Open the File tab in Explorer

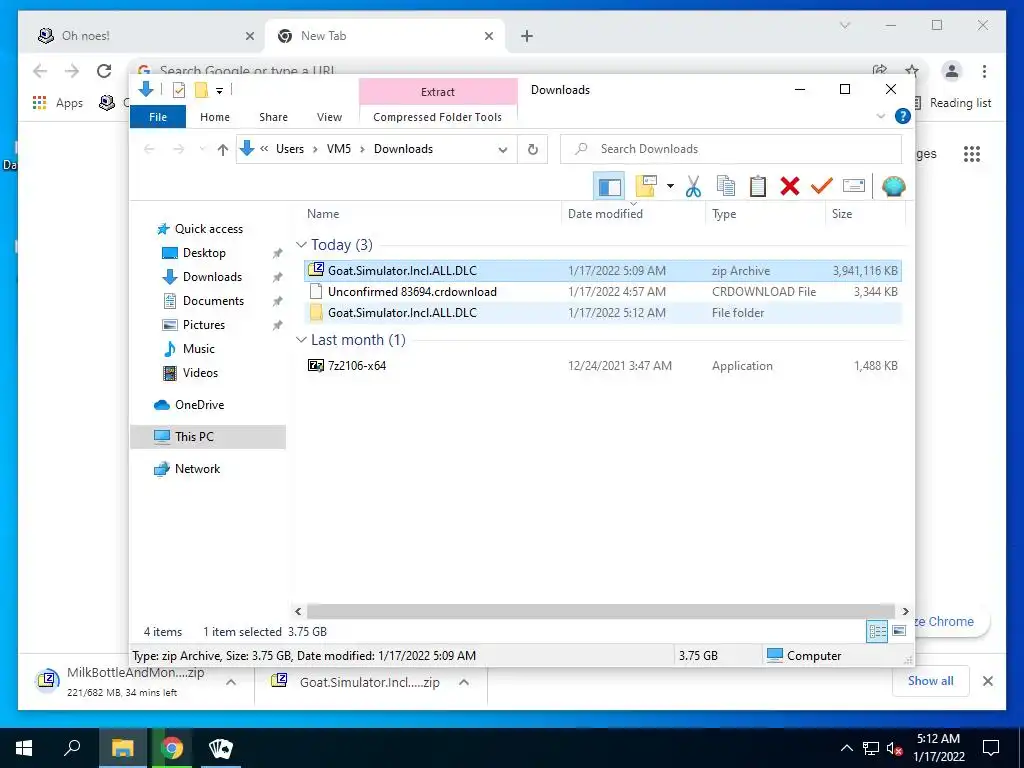click(158, 117)
